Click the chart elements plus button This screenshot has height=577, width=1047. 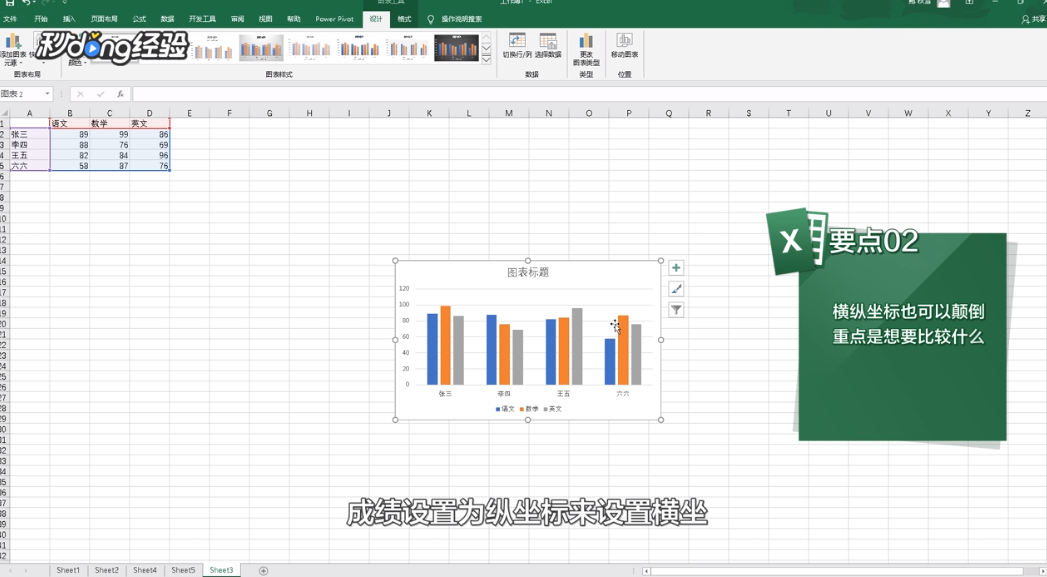point(676,268)
